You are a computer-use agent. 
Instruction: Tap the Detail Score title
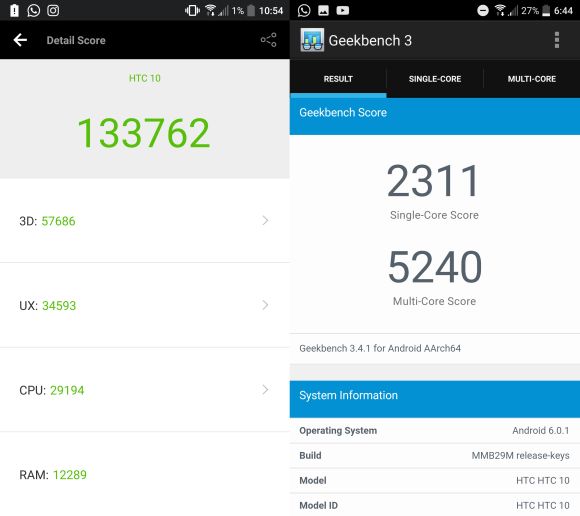(x=76, y=40)
